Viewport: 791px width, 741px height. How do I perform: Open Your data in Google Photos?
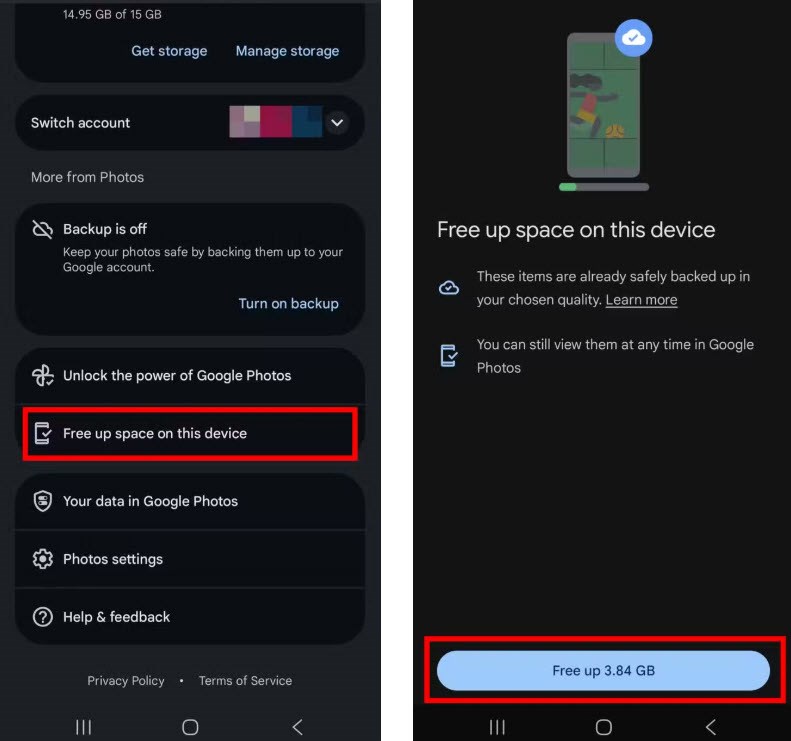click(x=190, y=501)
